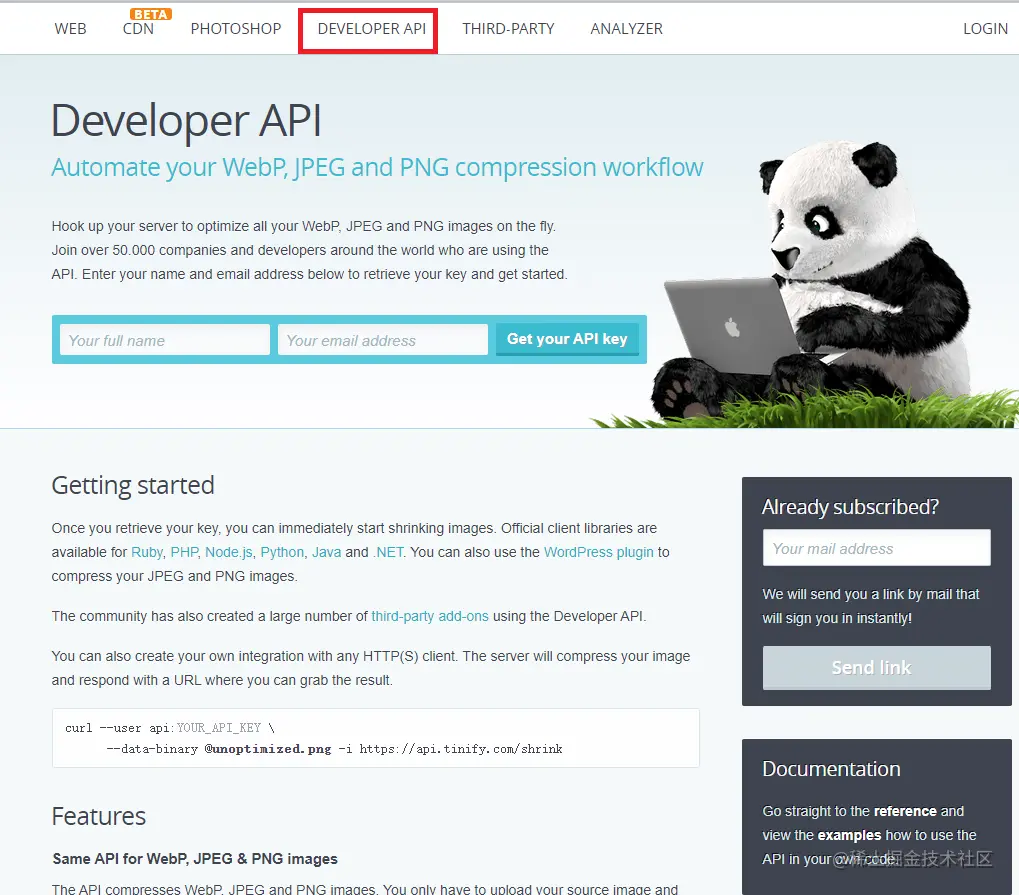
Task: Go to the PHOTOSHOP tab
Action: [x=236, y=29]
